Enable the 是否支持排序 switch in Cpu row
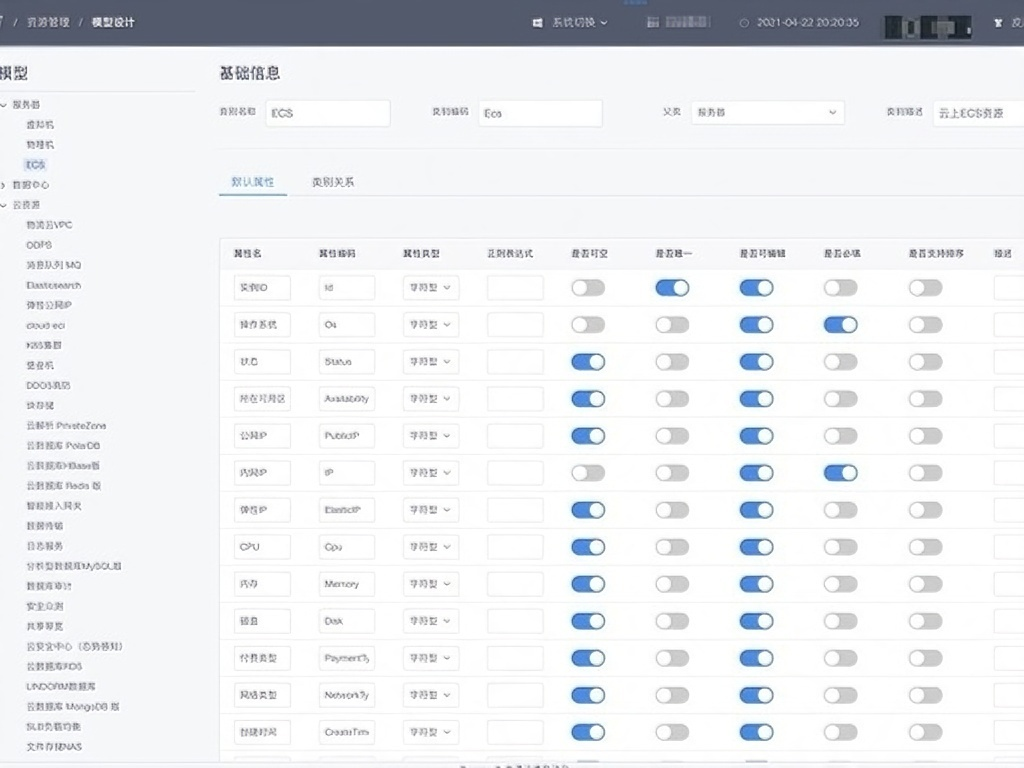Viewport: 1024px width, 768px height. coord(925,547)
